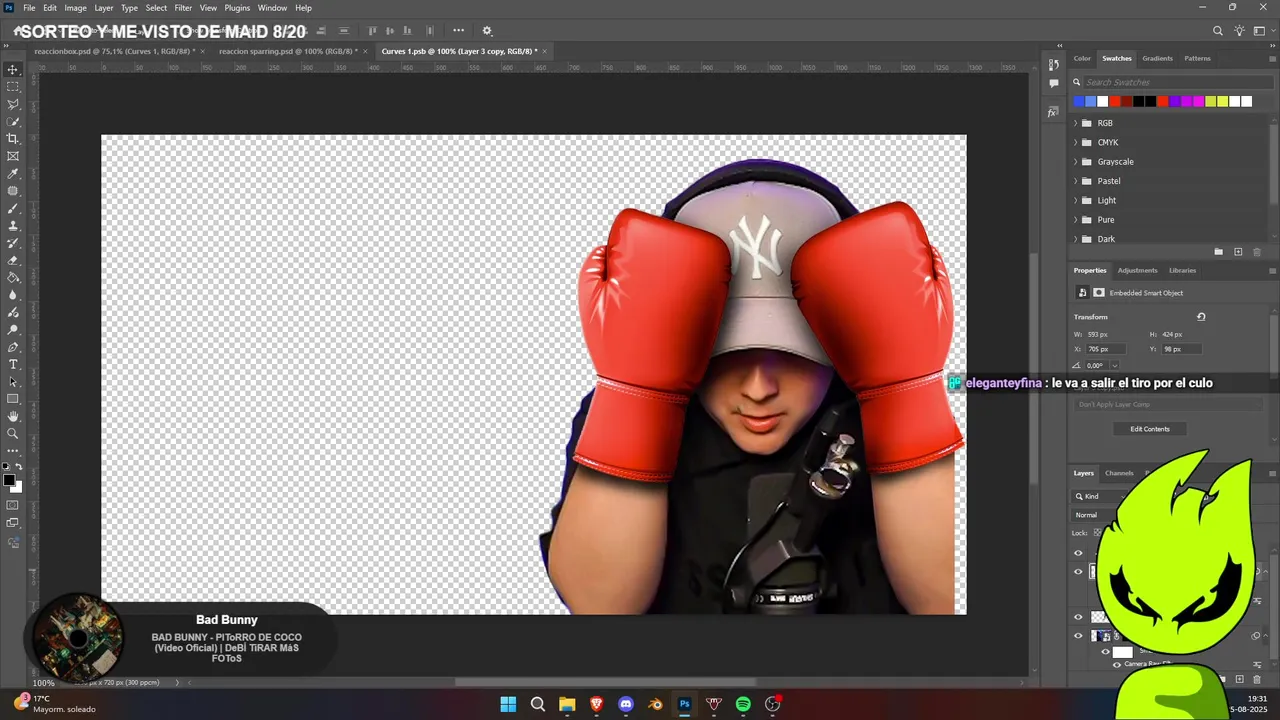
Task: Open the Kind layer filter dropdown
Action: 1096,496
